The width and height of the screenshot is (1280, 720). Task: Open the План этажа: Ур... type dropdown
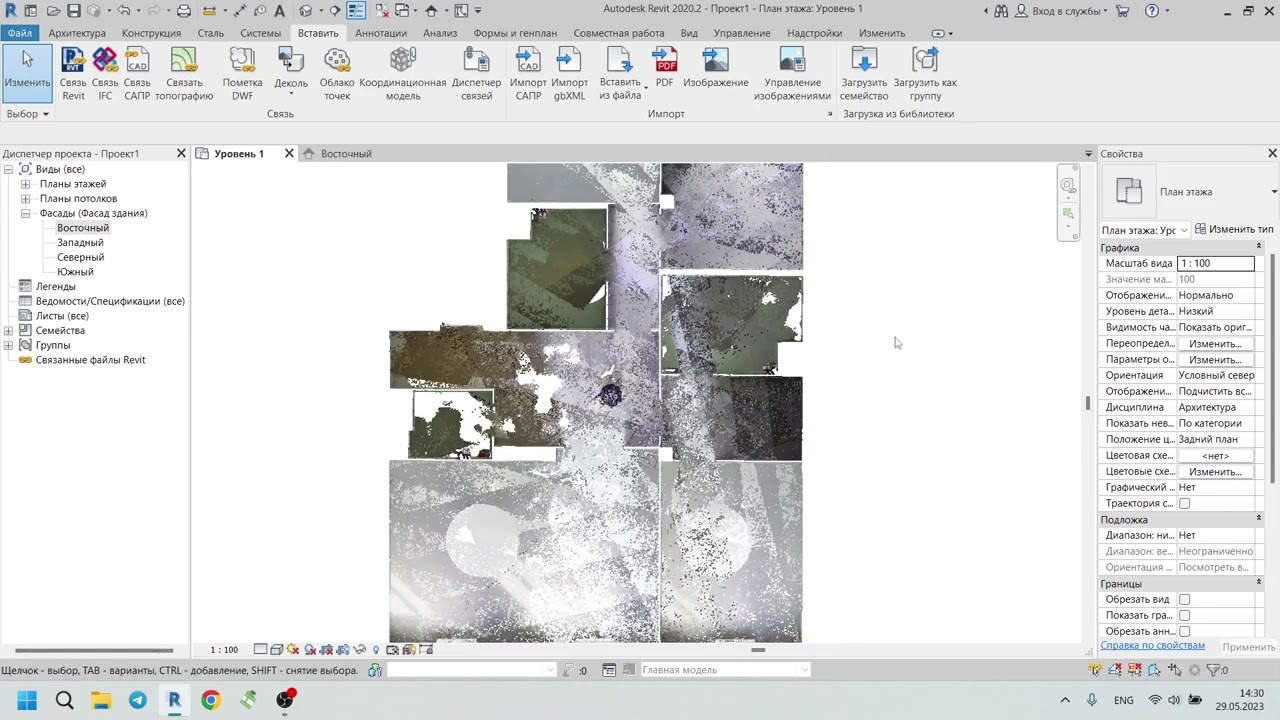(x=1145, y=230)
